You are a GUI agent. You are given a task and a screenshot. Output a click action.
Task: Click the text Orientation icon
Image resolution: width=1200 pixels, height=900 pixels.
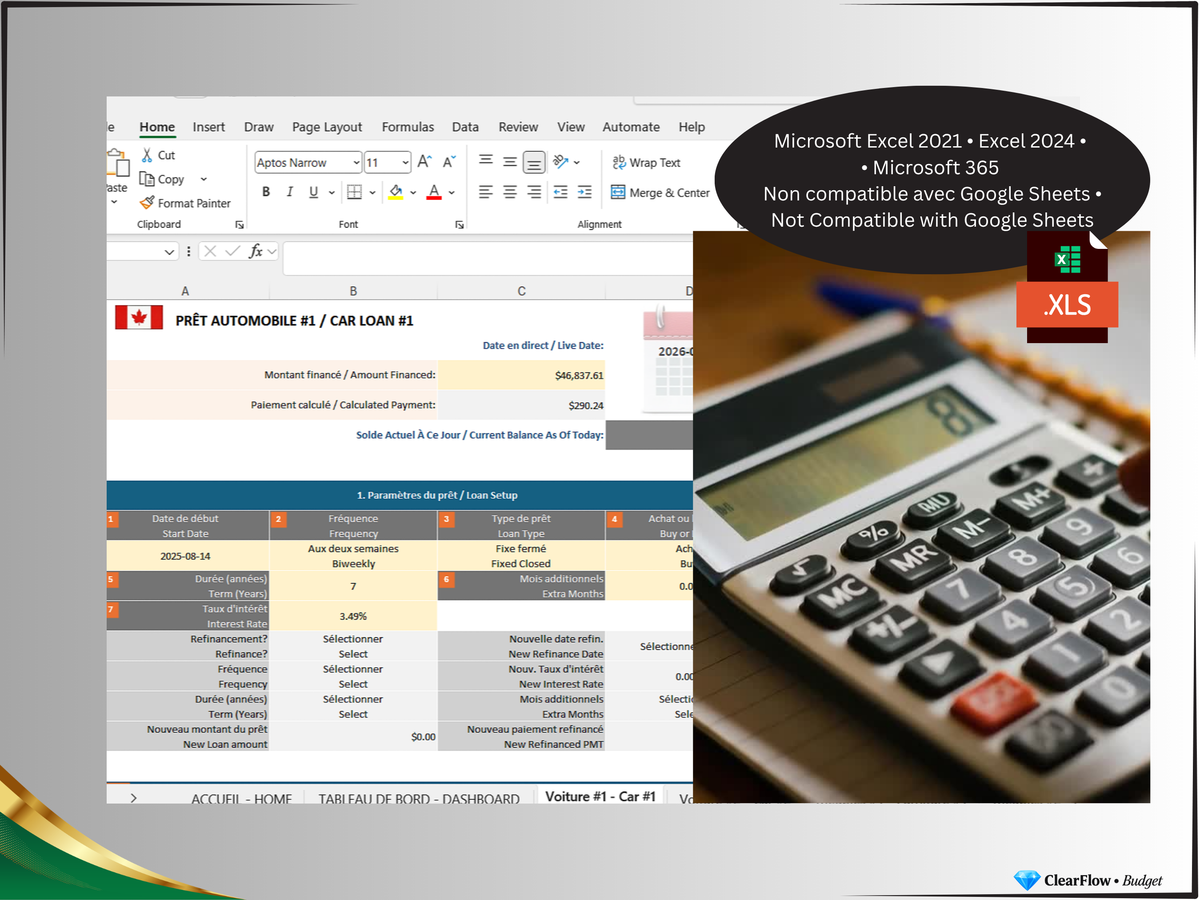[560, 162]
